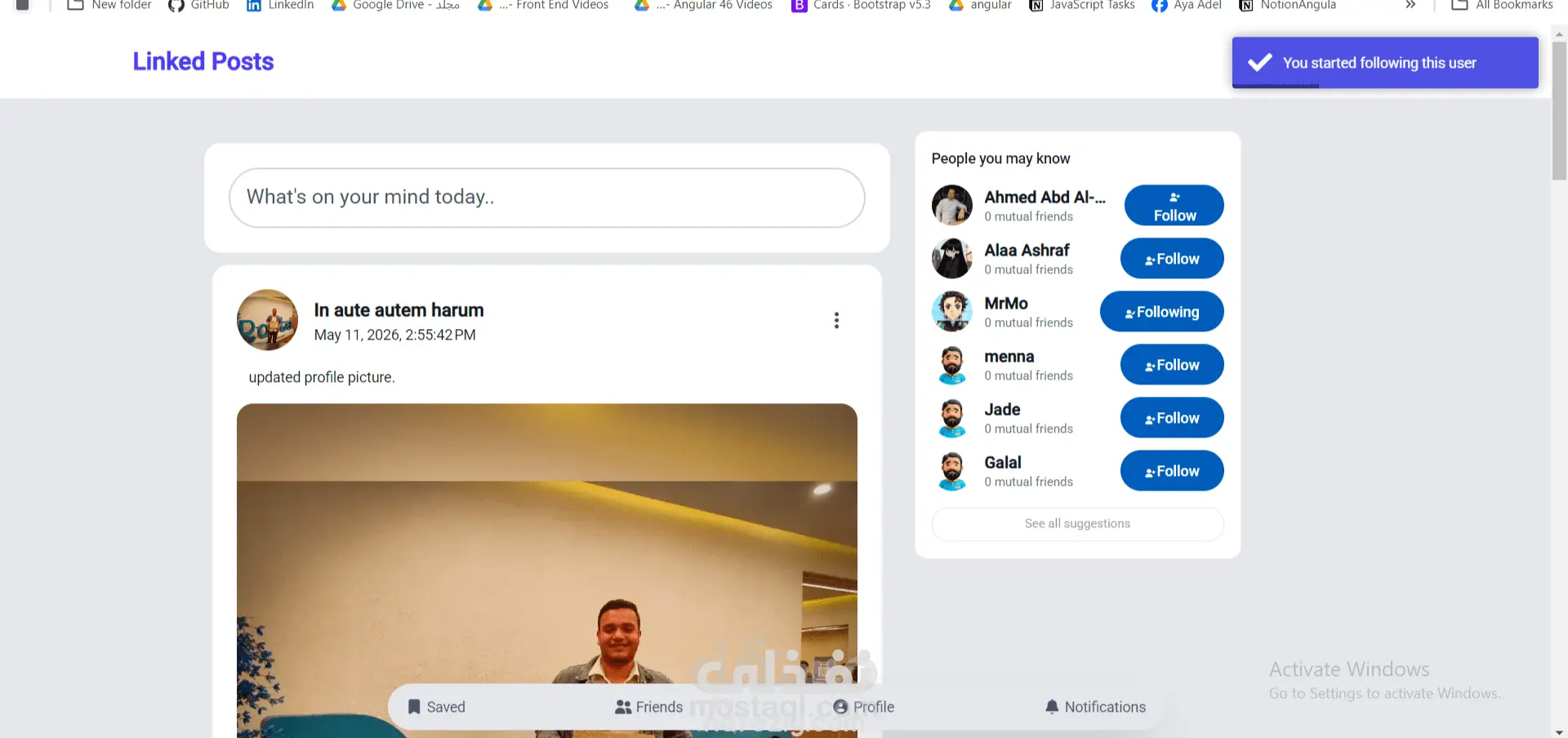The height and width of the screenshot is (738, 1568).
Task: Click the name menna
Action: [x=1009, y=356]
